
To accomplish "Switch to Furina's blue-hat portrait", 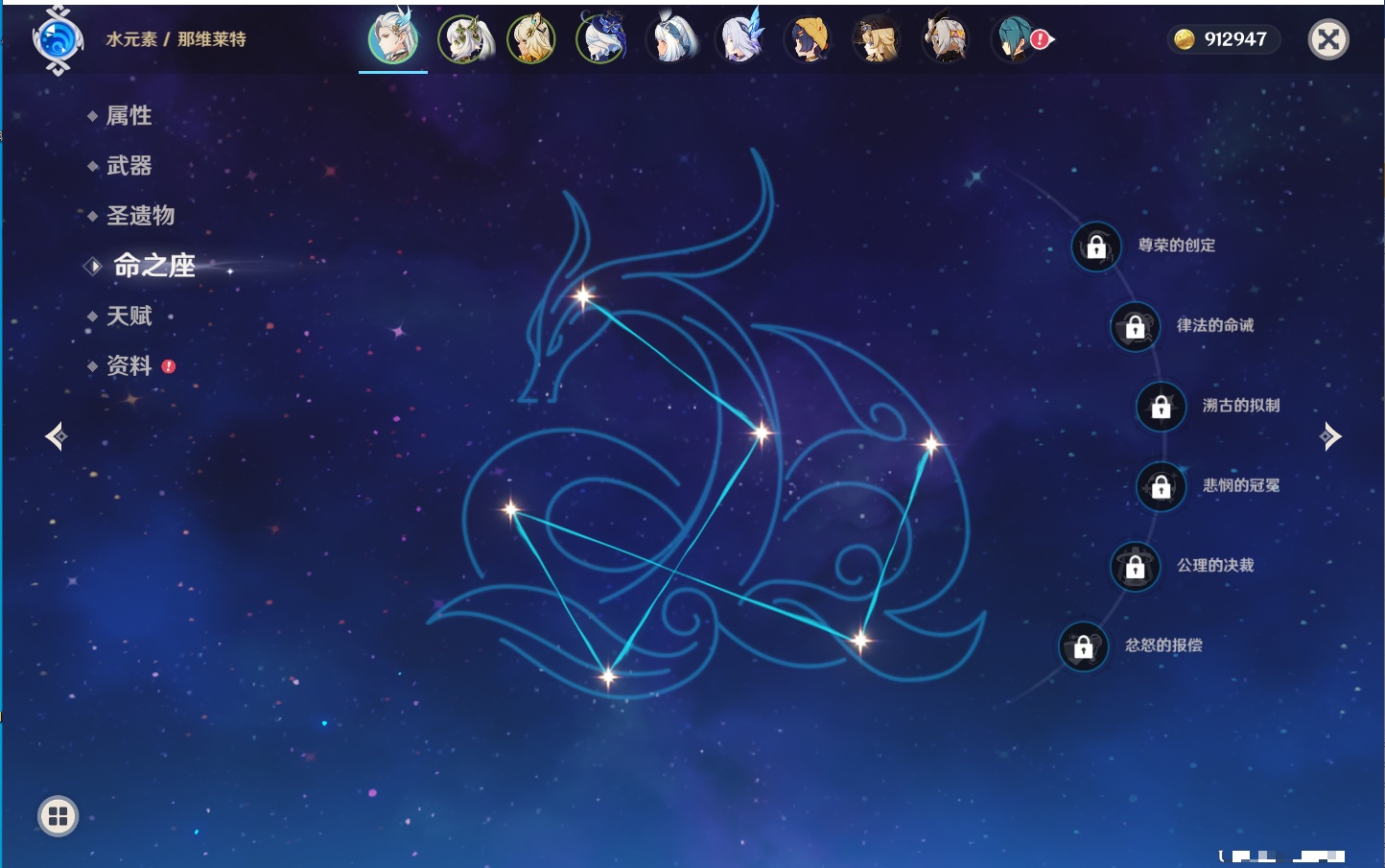I will click(601, 40).
